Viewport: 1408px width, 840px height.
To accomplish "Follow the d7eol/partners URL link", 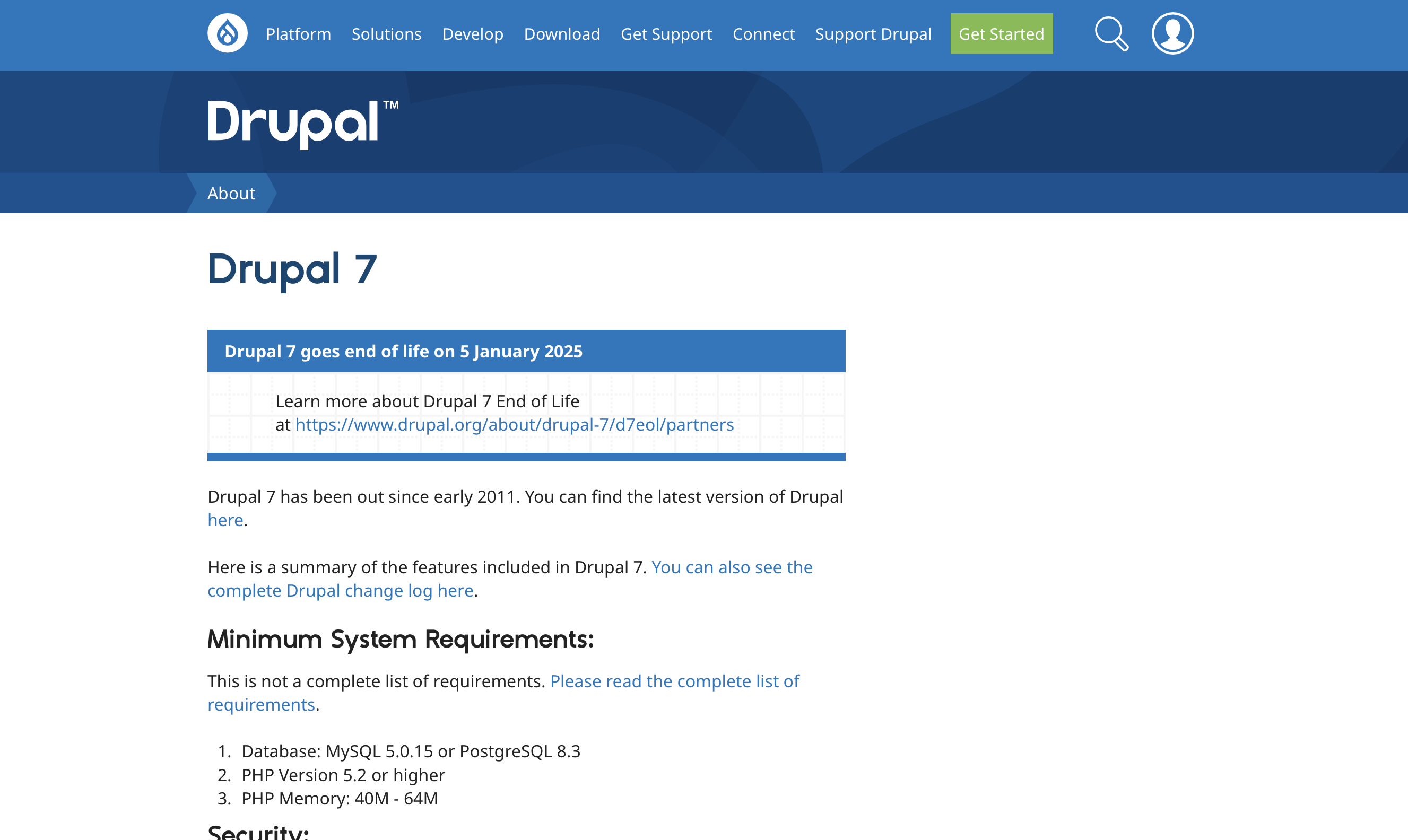I will [514, 425].
